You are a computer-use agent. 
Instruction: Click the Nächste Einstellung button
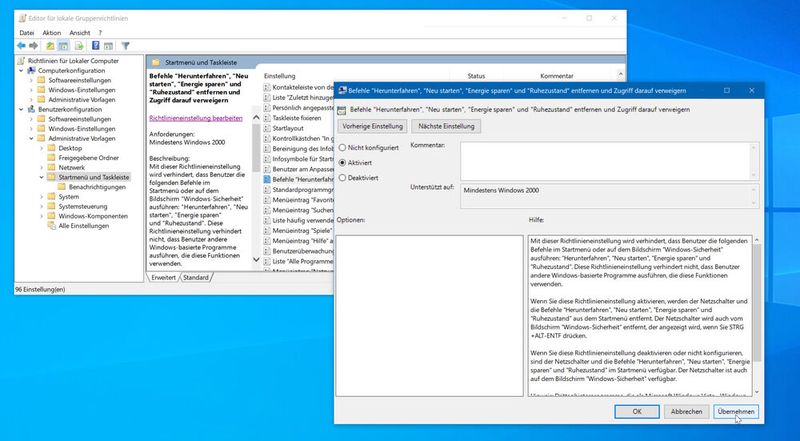446,126
